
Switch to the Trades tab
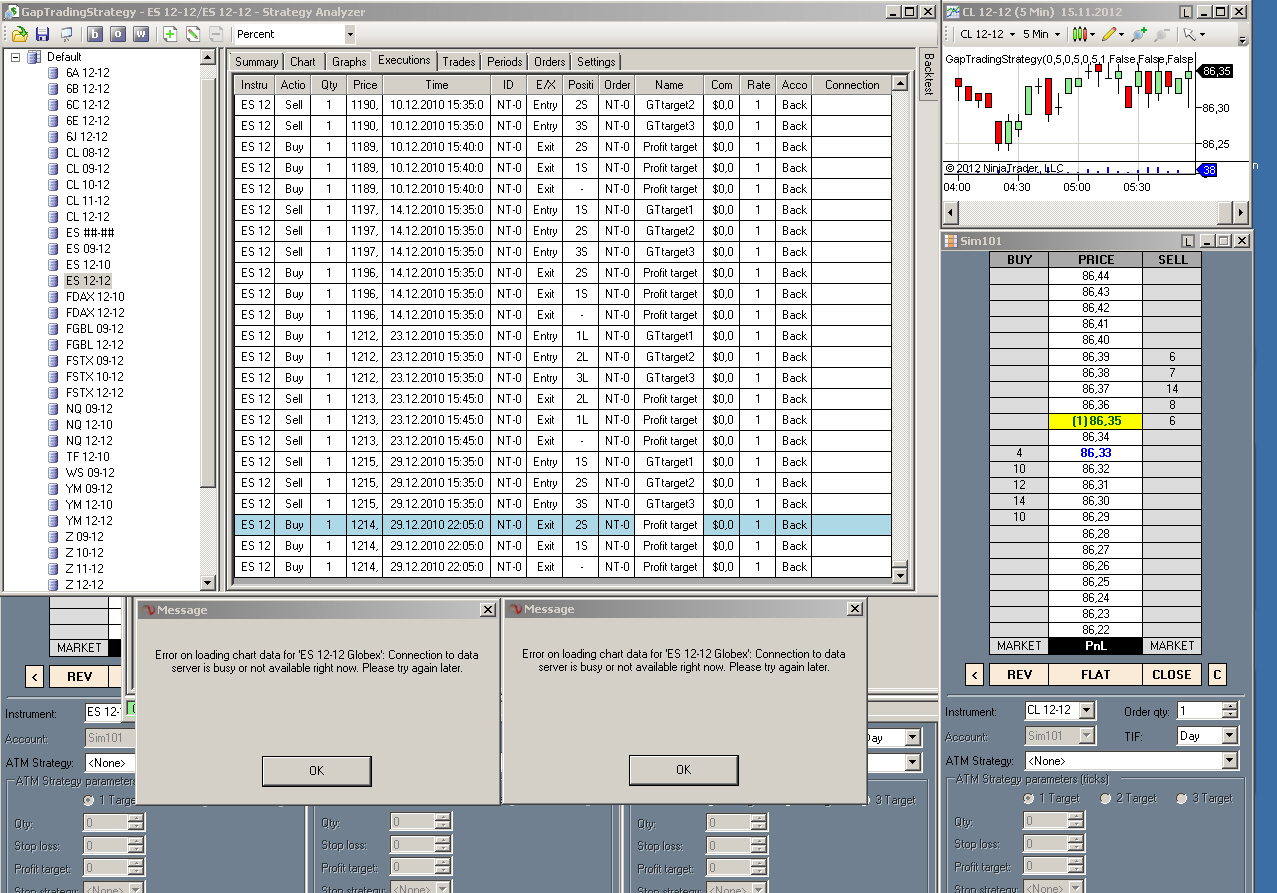pos(460,62)
